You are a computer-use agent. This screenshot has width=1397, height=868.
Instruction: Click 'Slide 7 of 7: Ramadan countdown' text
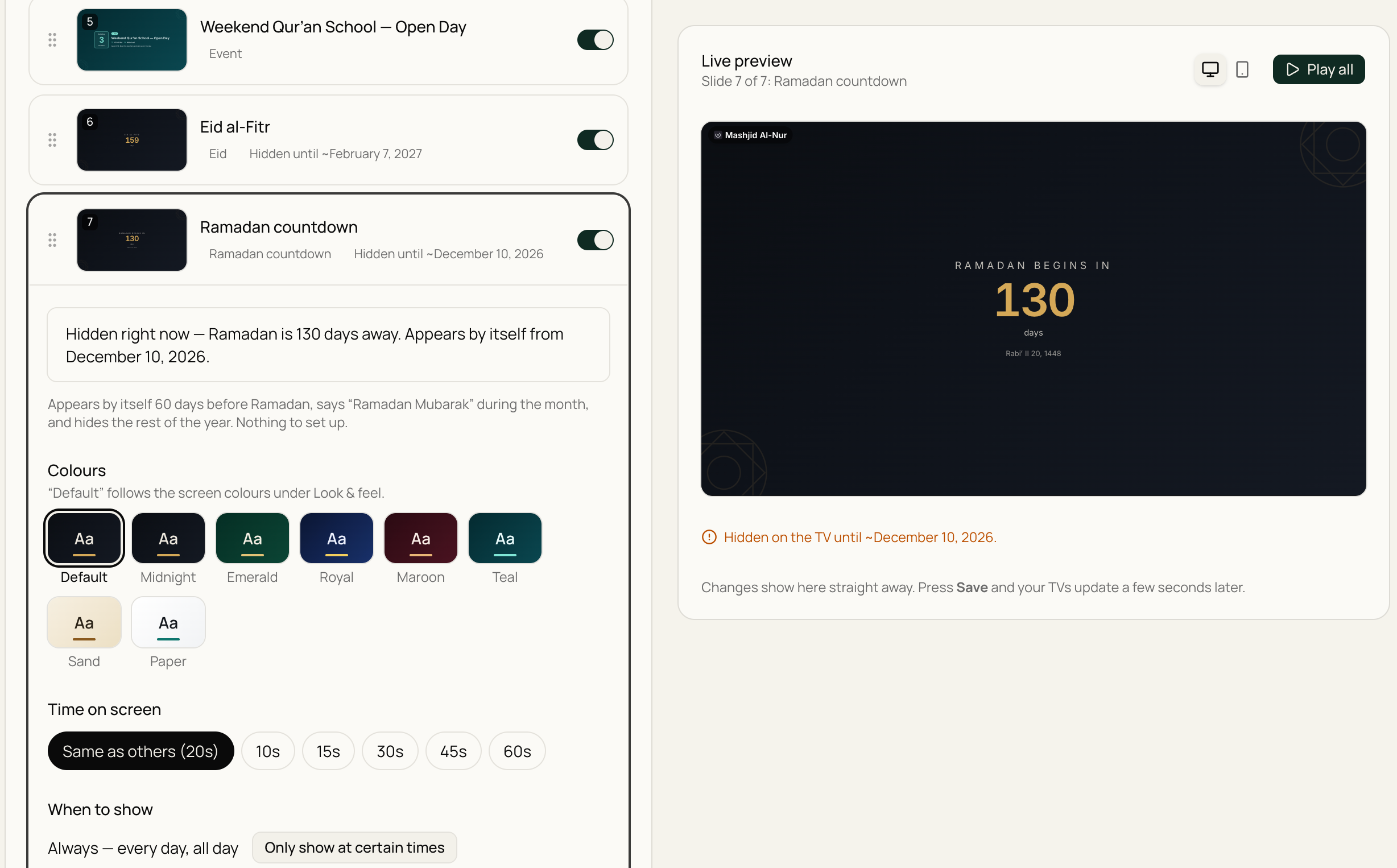[804, 81]
